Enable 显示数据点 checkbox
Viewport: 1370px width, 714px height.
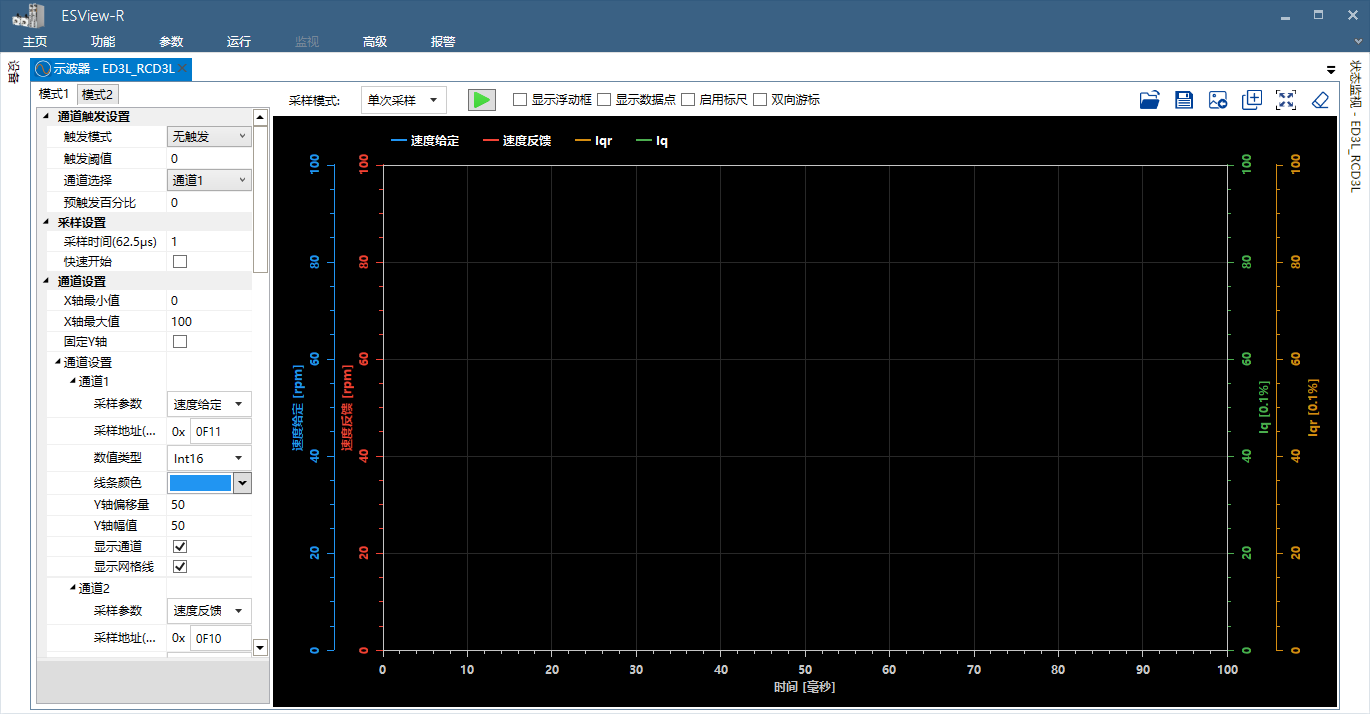pyautogui.click(x=603, y=100)
